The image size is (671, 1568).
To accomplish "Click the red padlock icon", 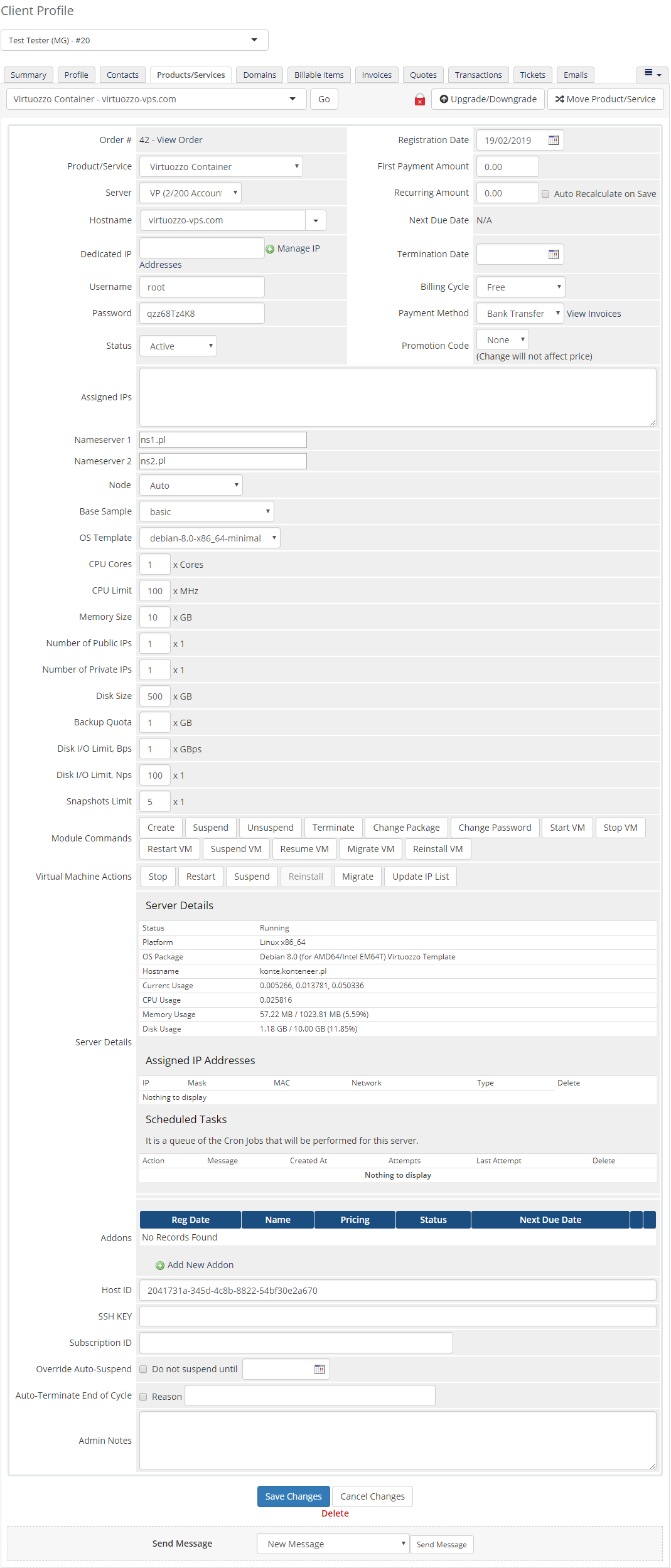I will tap(420, 99).
